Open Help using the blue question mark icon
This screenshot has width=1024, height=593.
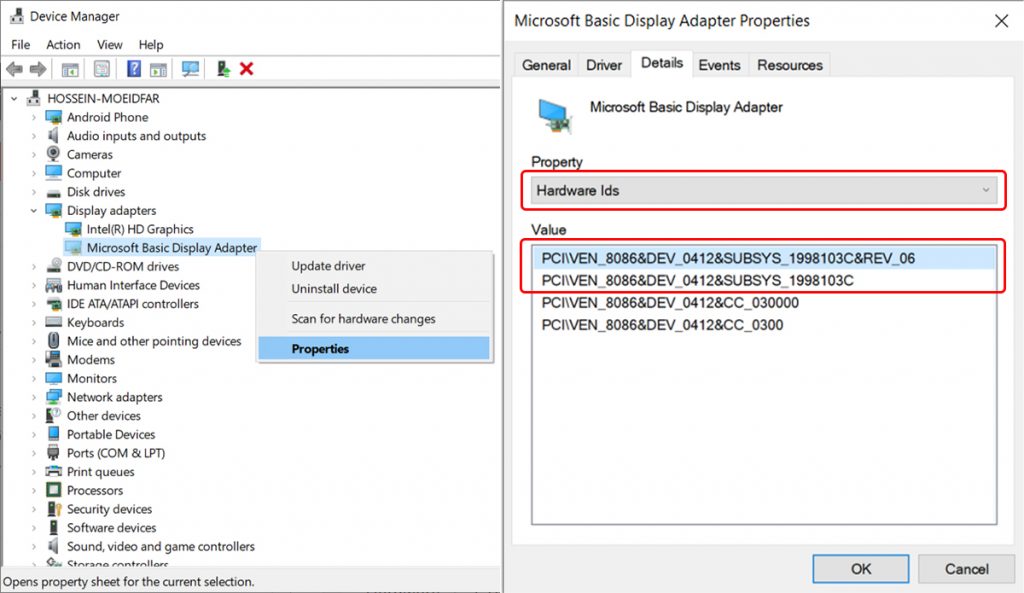pos(133,69)
